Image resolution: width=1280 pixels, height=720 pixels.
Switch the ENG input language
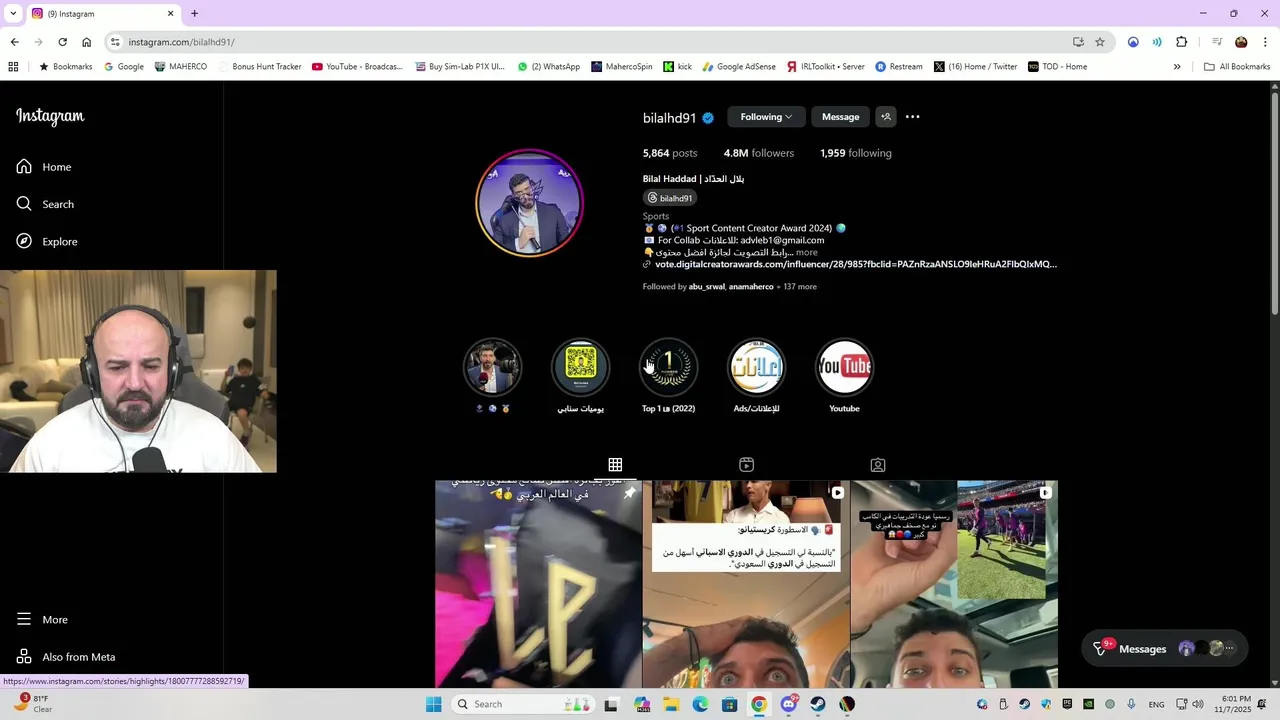point(1156,704)
